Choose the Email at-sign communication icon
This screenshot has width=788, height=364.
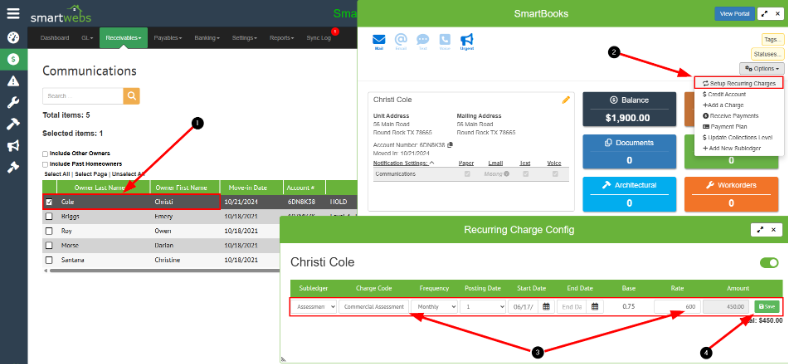tap(401, 42)
